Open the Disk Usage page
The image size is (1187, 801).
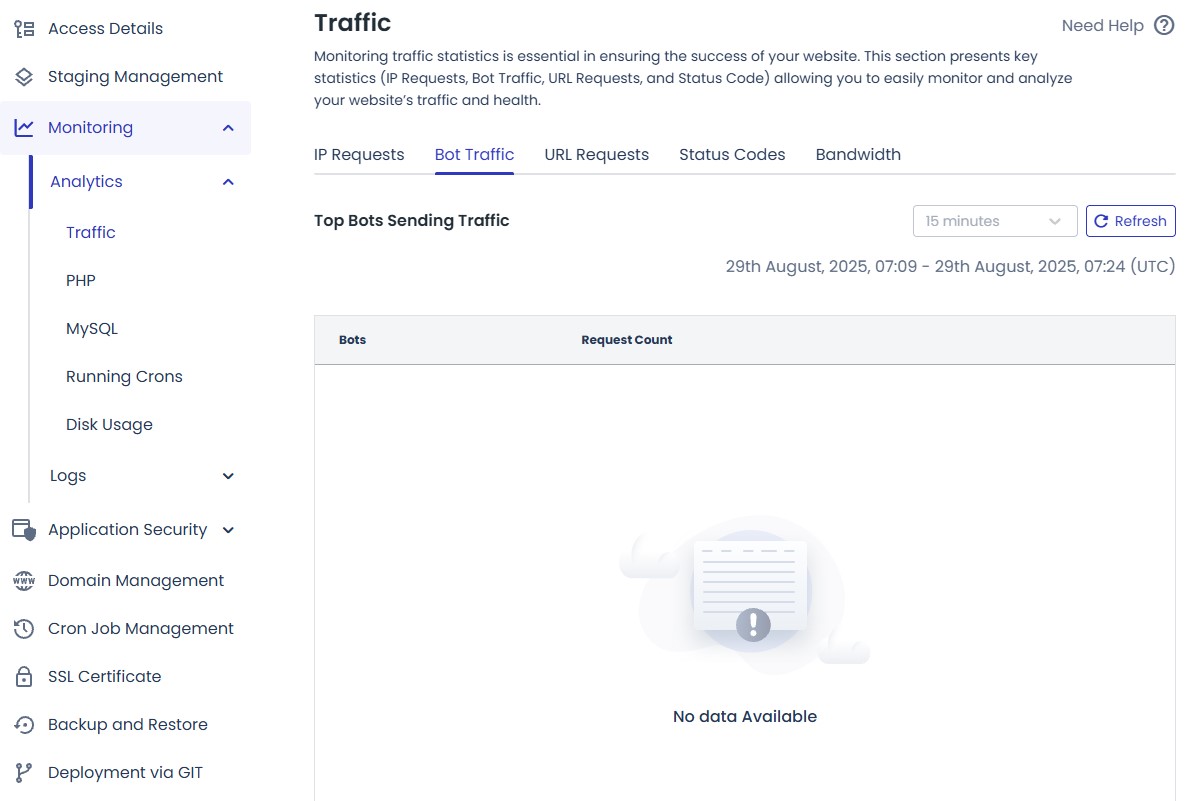click(x=109, y=424)
